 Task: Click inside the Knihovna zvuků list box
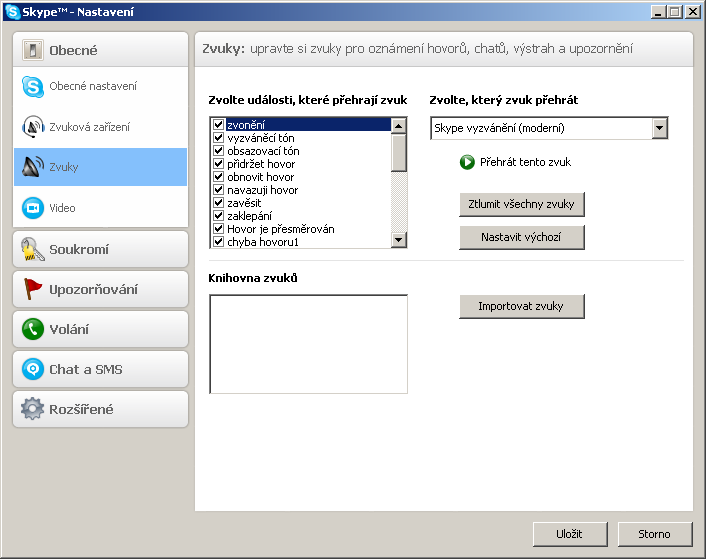pyautogui.click(x=308, y=344)
